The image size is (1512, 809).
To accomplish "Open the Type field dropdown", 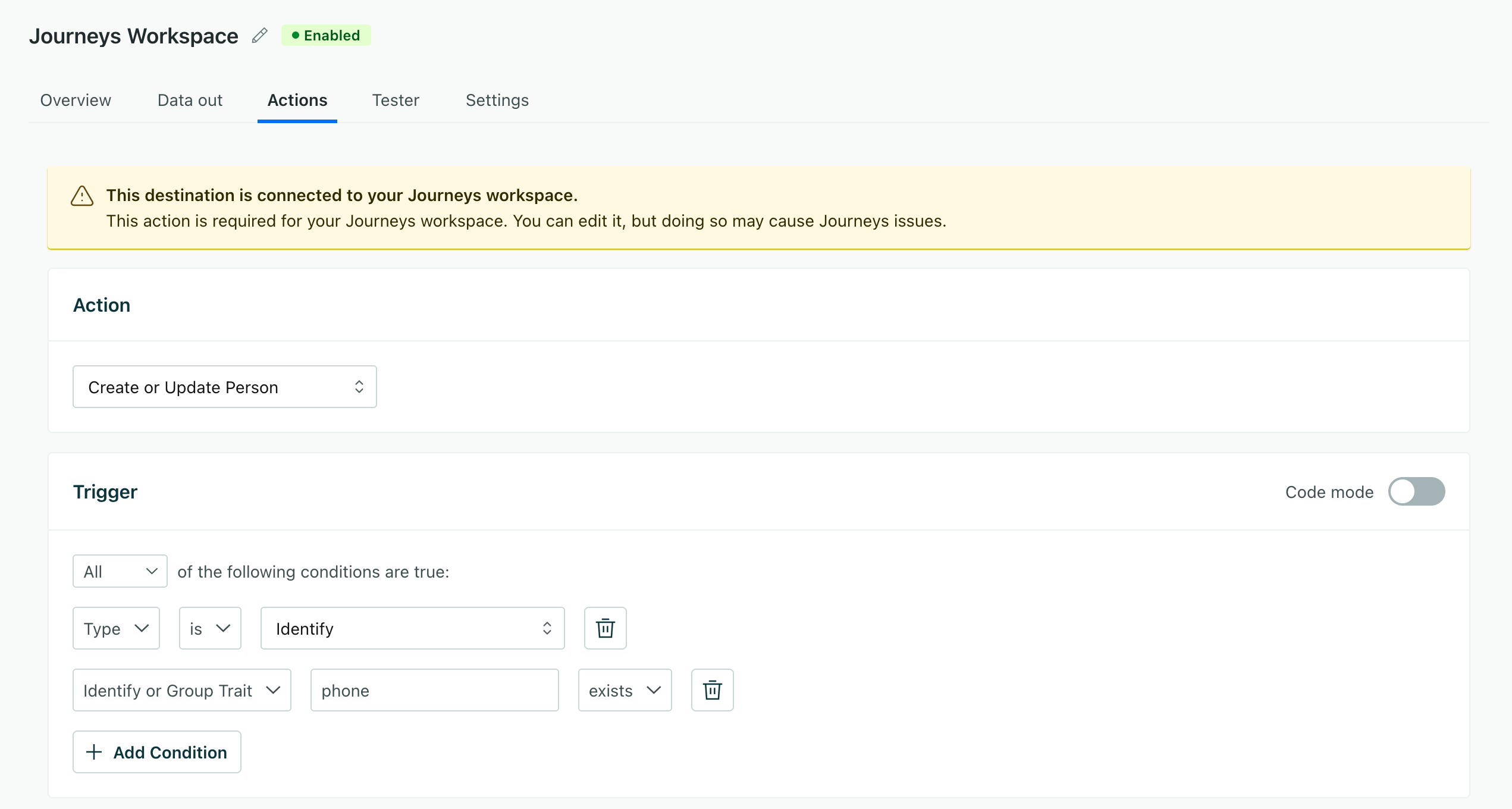I will tap(116, 628).
